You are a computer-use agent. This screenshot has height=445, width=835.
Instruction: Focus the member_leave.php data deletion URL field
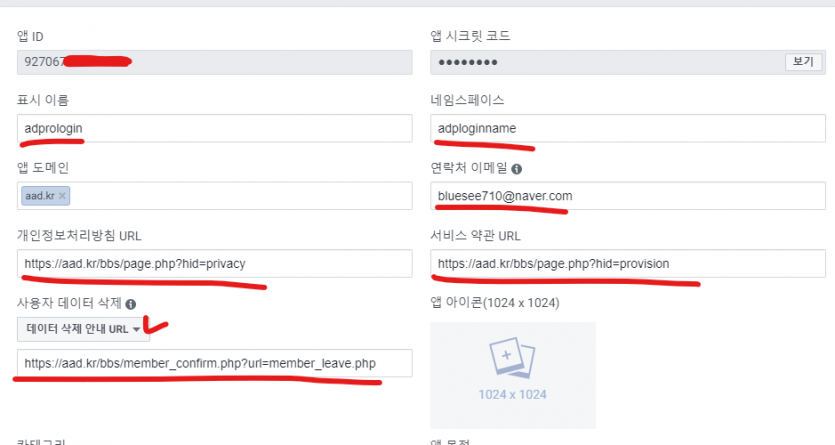(215, 363)
